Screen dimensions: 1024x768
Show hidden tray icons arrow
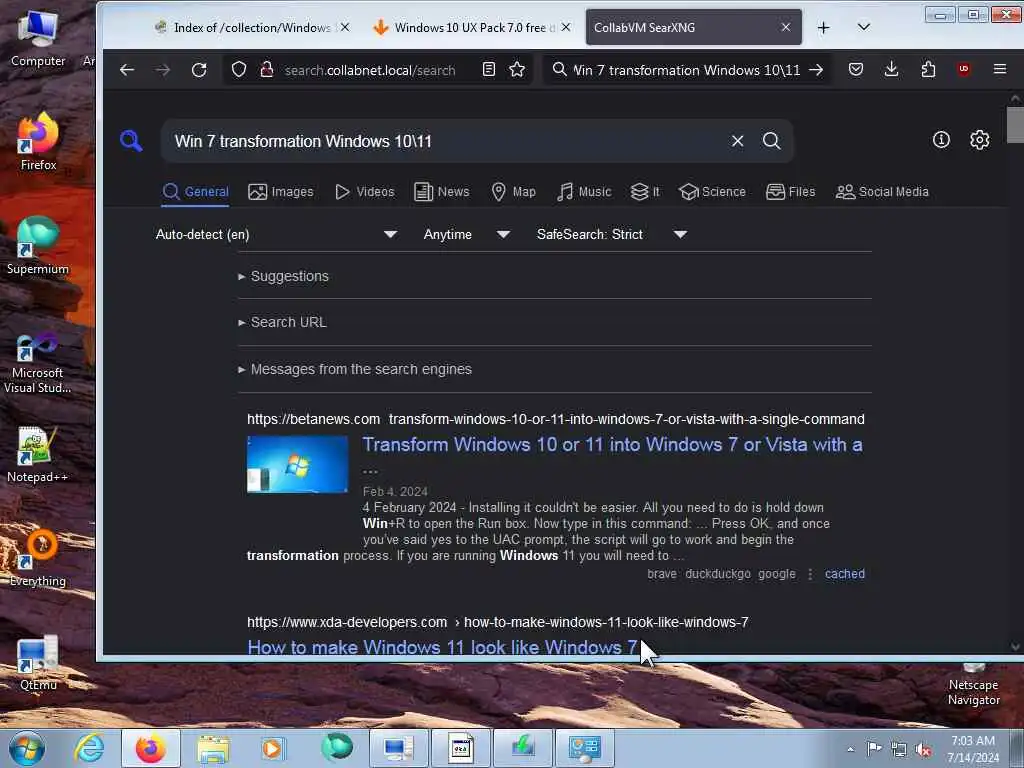[x=850, y=749]
